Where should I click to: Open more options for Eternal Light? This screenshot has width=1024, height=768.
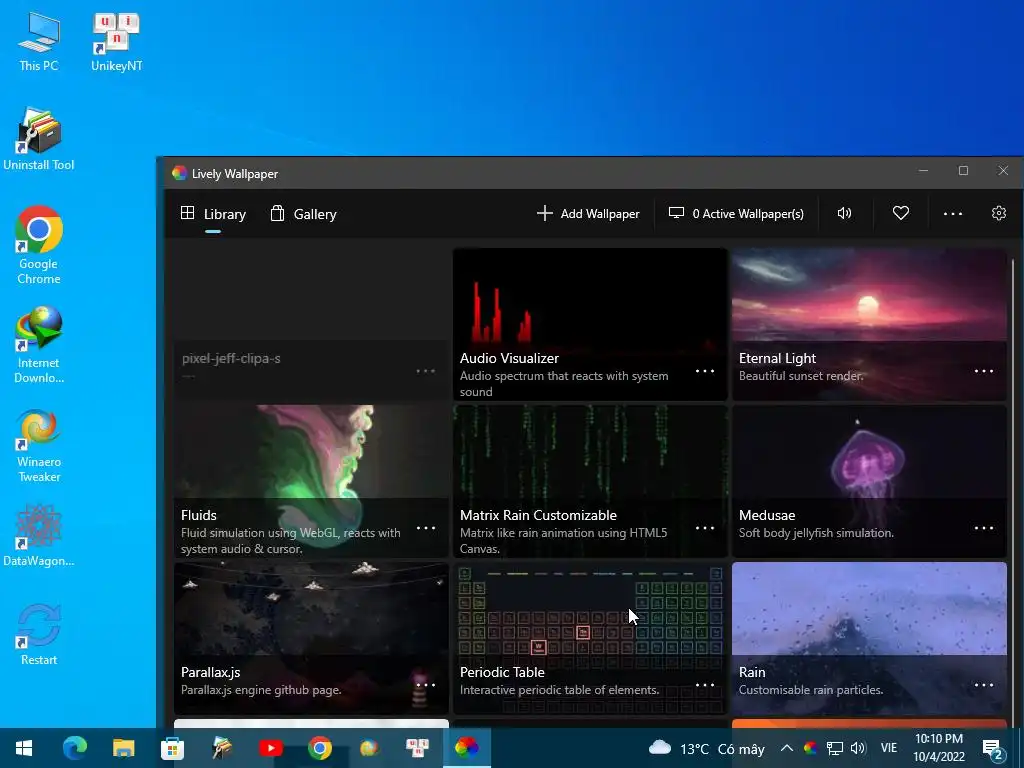pyautogui.click(x=984, y=371)
